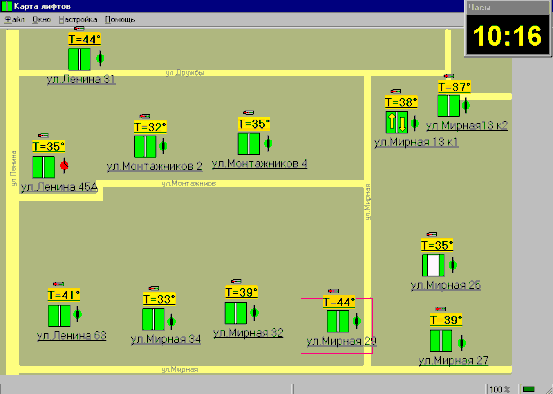Screen dimensions: 553x394
Task: Click the T=44° reading above ул.Мирная 29
Action: [x=339, y=302]
